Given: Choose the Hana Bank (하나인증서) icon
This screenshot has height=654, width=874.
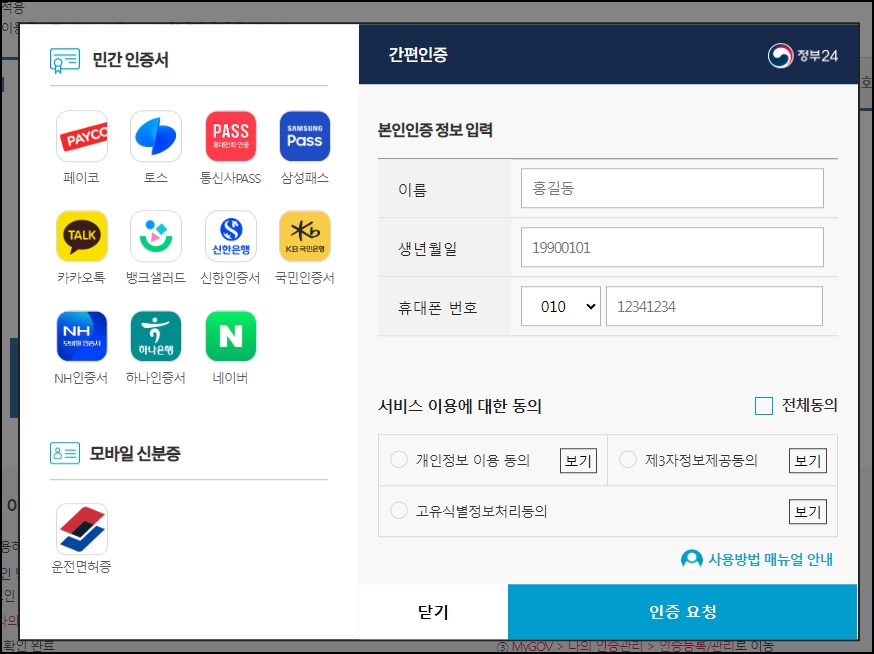Looking at the screenshot, I should click(156, 336).
